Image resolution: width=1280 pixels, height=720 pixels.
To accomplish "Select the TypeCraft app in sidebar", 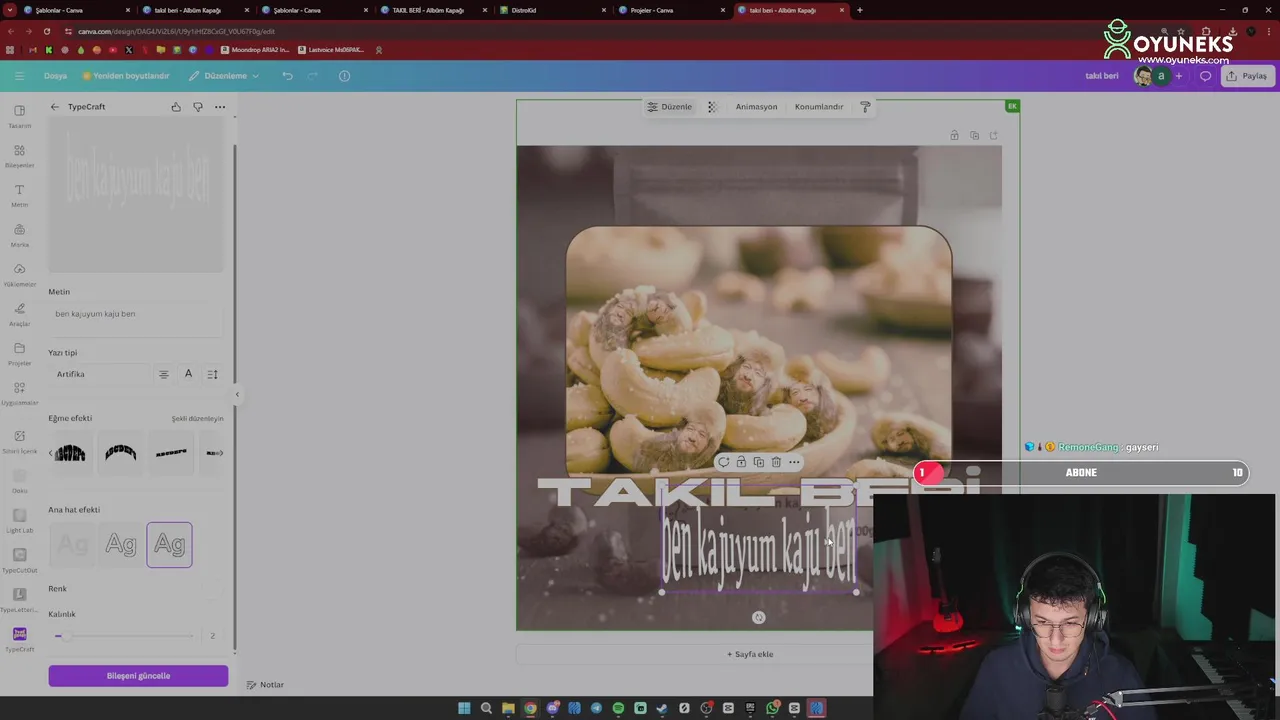I will pos(19,639).
